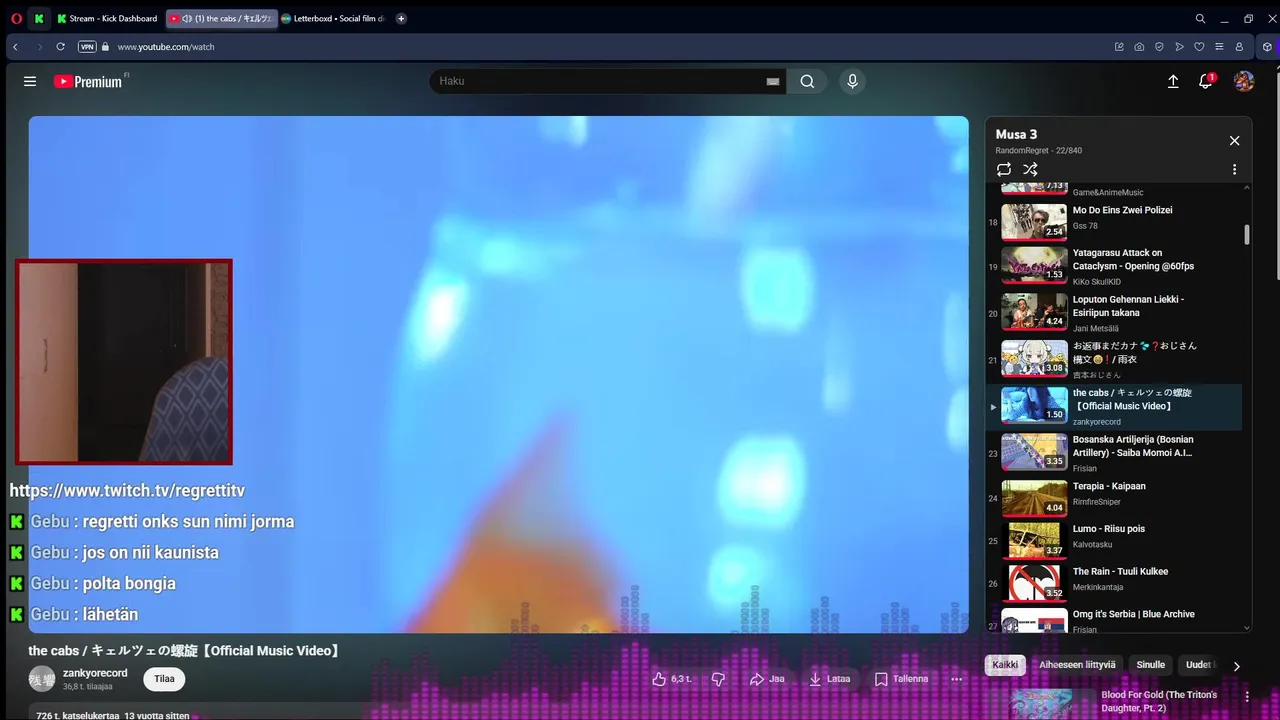Image resolution: width=1280 pixels, height=720 pixels.
Task: Save the video with Tallenna
Action: pos(901,679)
